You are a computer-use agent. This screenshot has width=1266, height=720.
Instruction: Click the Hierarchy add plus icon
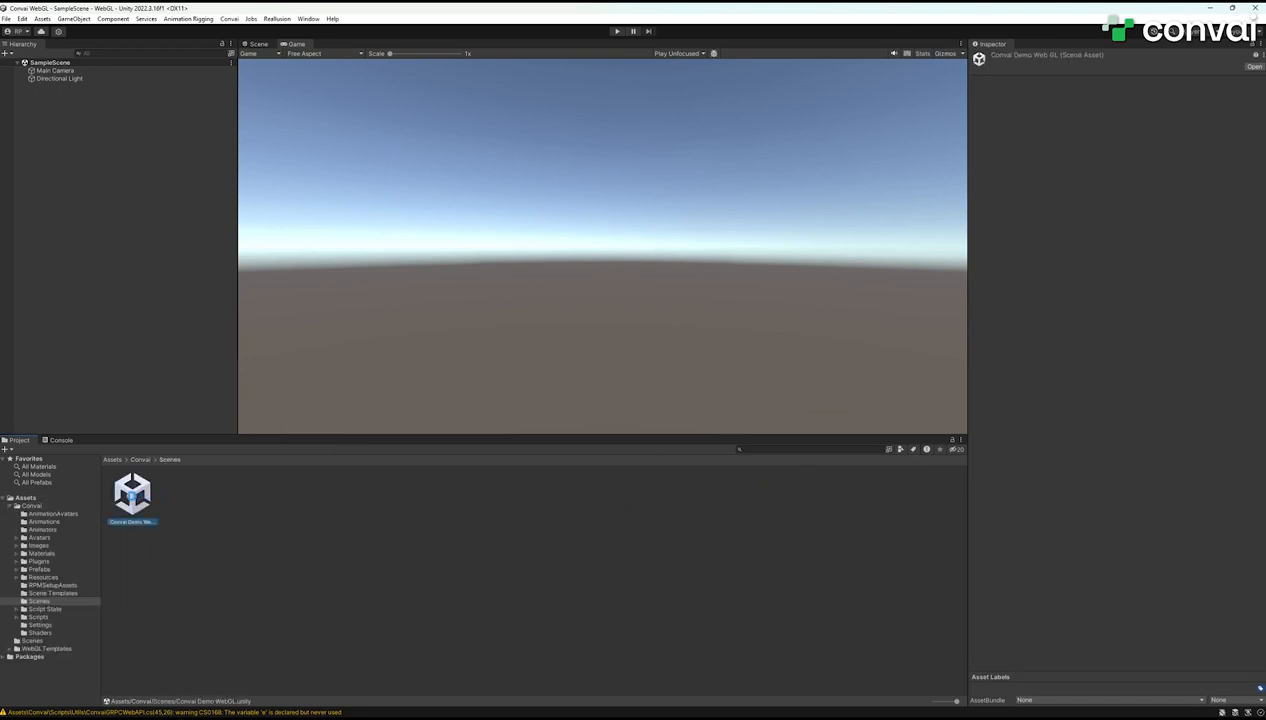[x=5, y=53]
